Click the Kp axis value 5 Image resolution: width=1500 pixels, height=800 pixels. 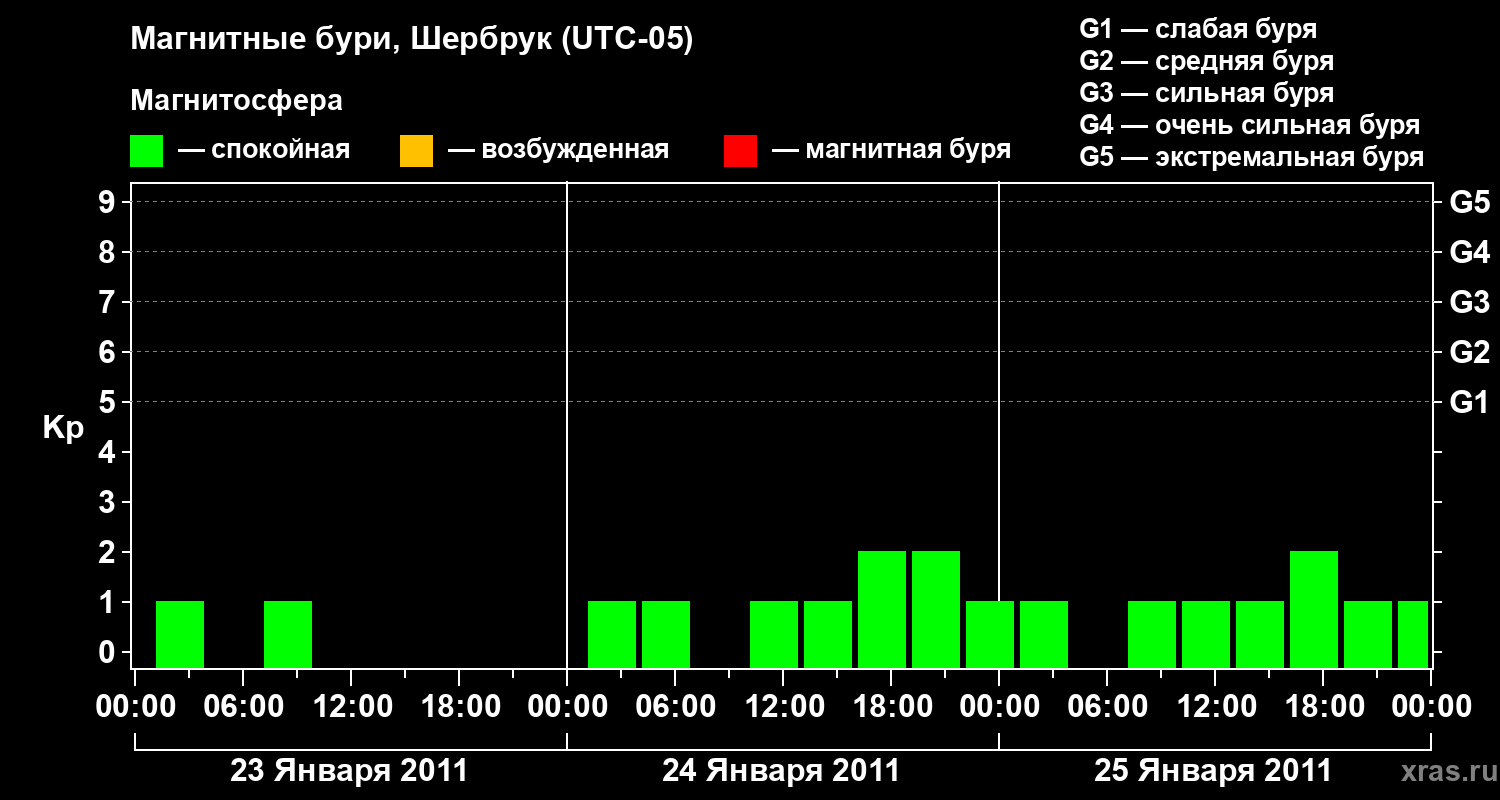[109, 402]
